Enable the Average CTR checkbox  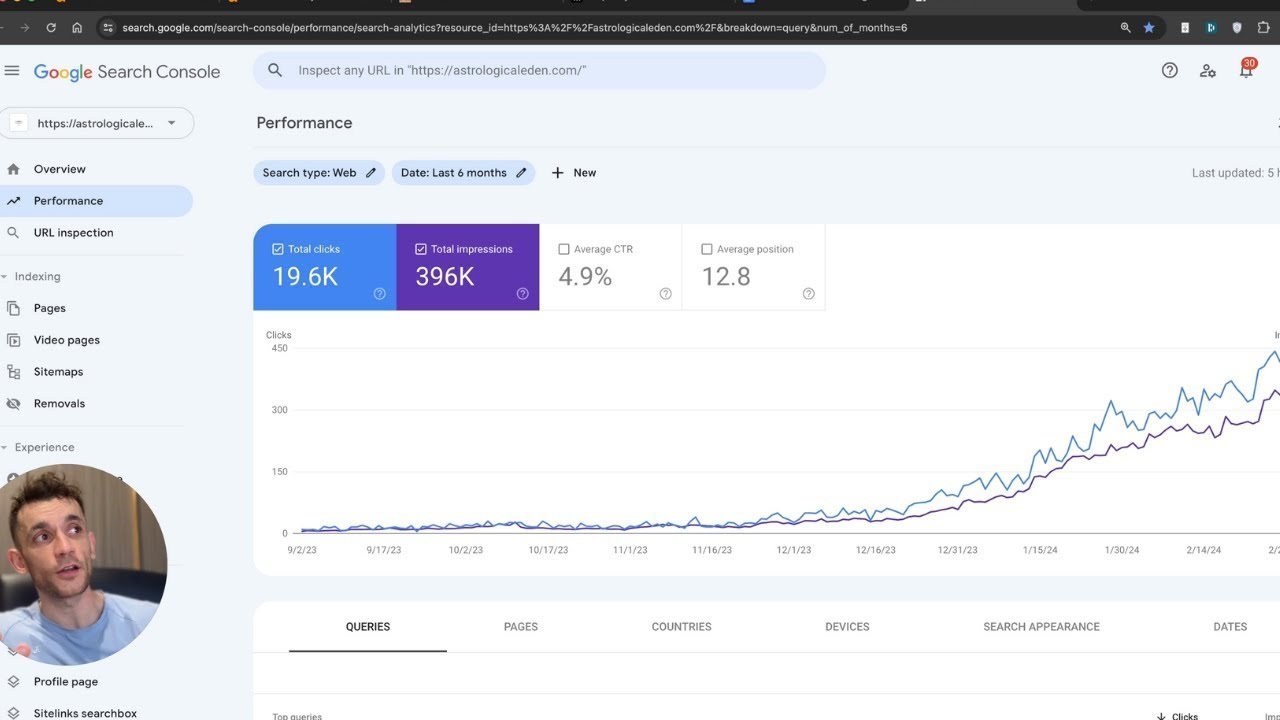[564, 249]
